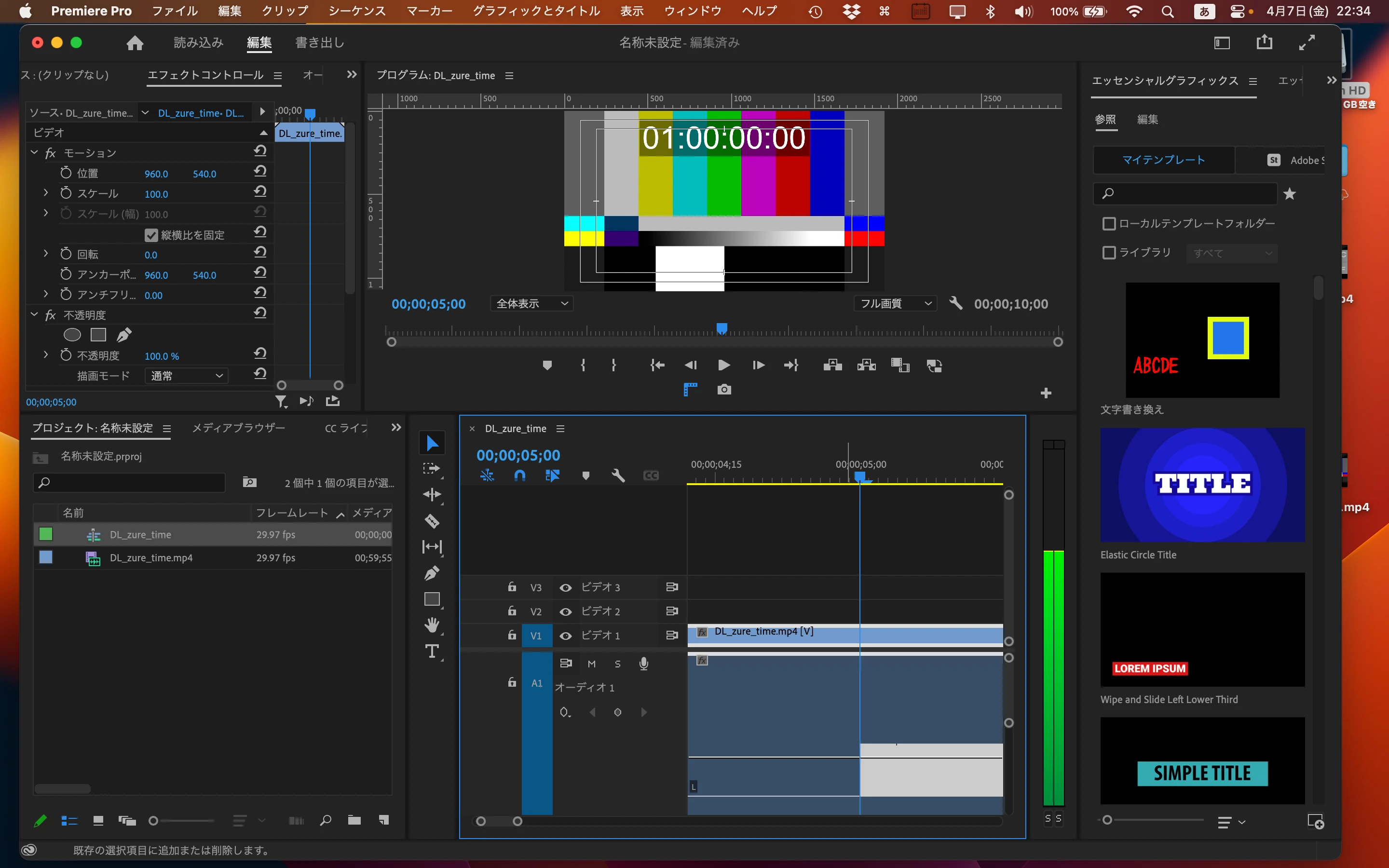Select the Ripple Edit tool
Image resolution: width=1389 pixels, height=868 pixels.
click(x=432, y=494)
